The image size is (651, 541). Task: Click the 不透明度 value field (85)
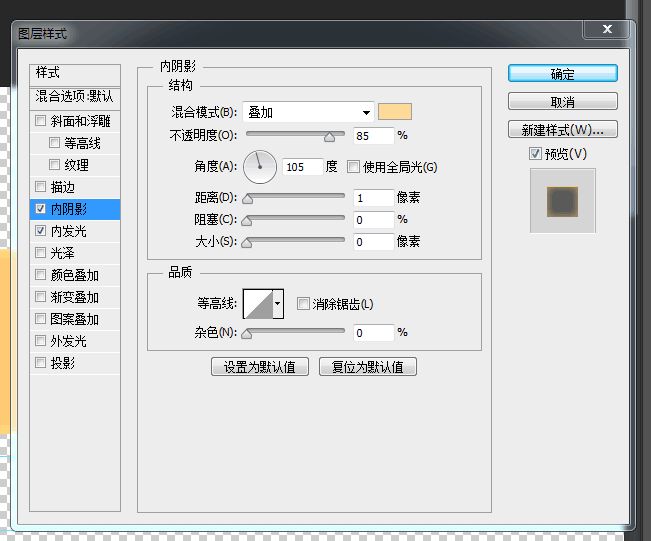(x=373, y=136)
